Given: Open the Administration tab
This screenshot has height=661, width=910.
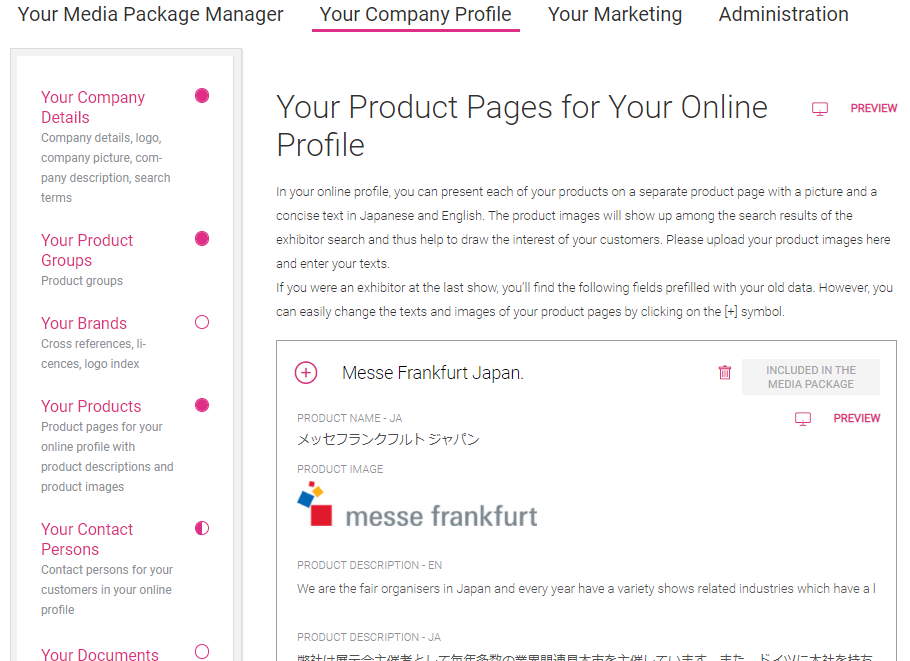Looking at the screenshot, I should coord(783,14).
